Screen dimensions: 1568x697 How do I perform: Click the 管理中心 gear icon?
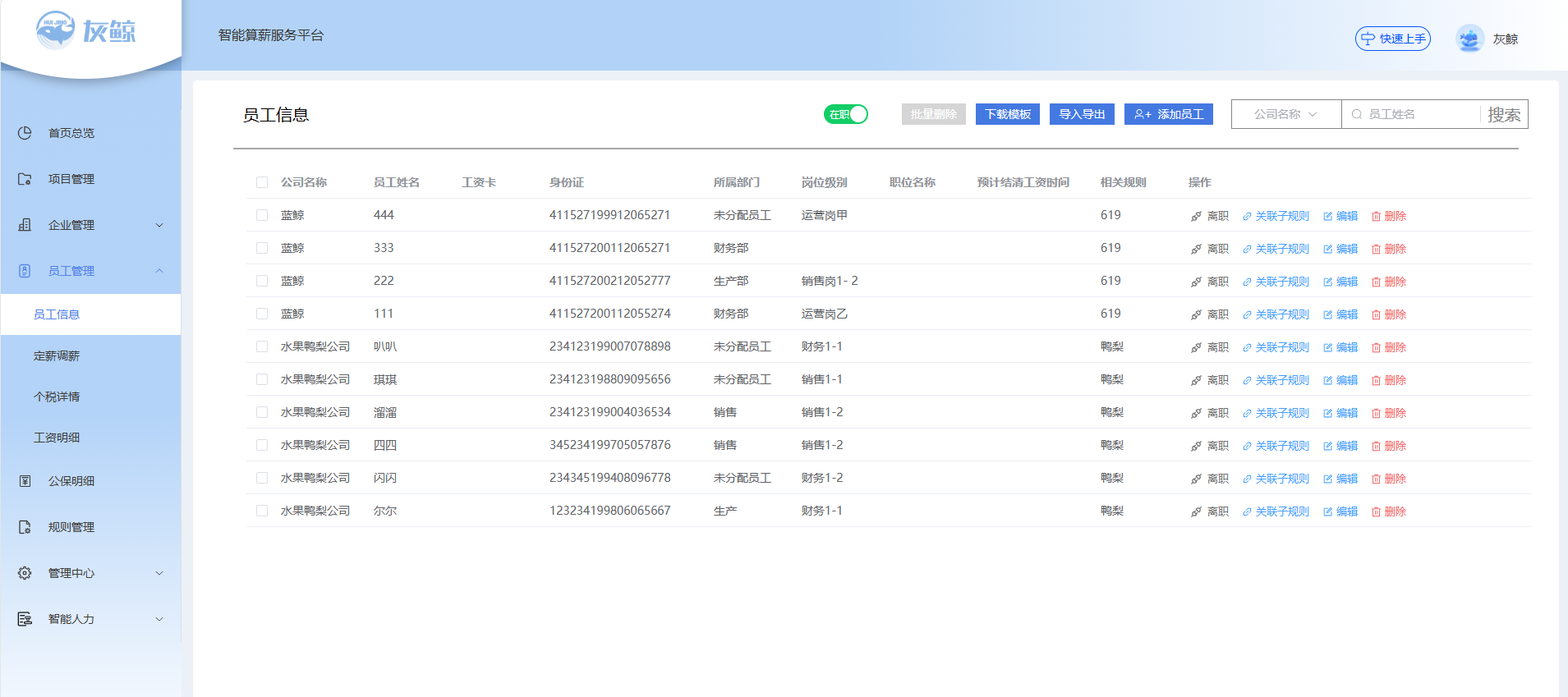[25, 573]
